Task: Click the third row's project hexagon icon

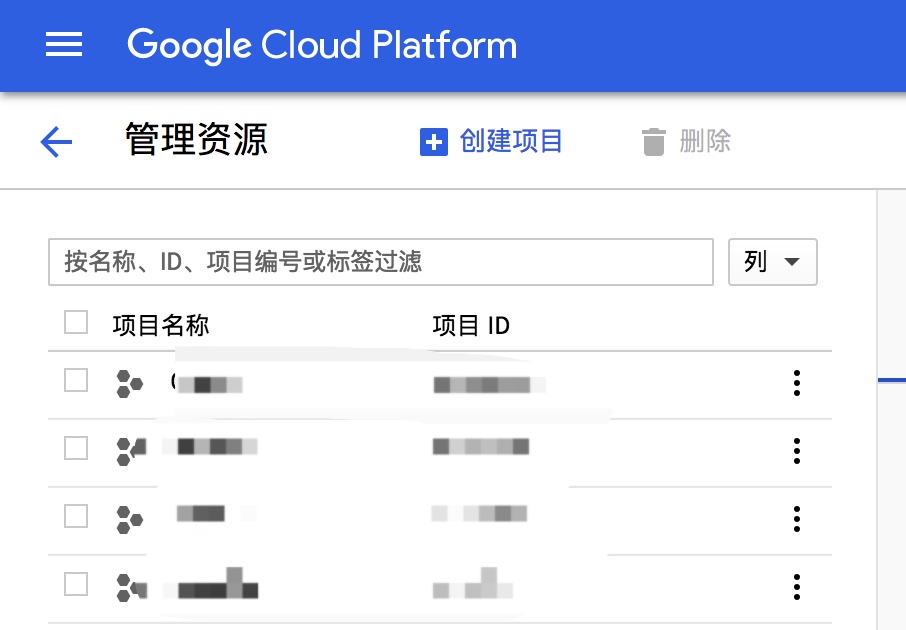Action: 129,520
